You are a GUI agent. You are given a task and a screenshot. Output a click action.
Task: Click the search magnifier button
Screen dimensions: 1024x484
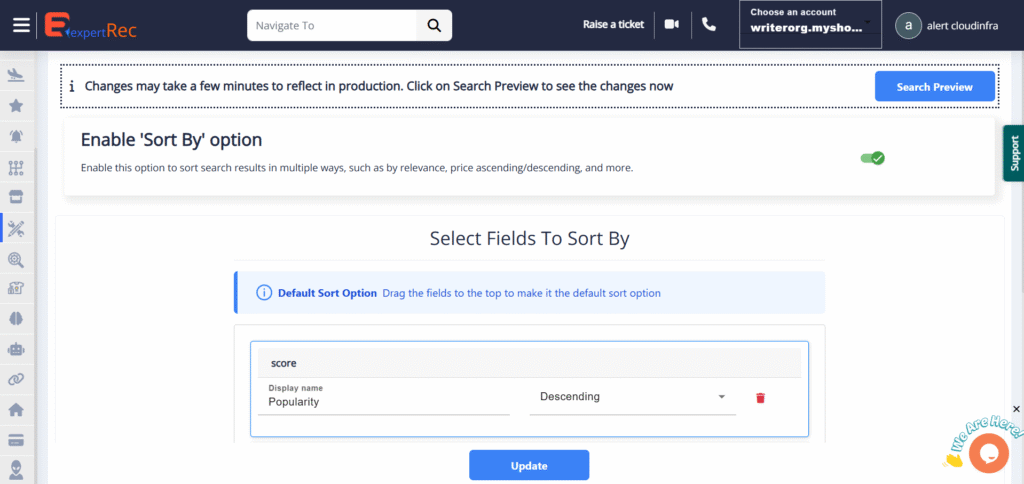[x=434, y=26]
